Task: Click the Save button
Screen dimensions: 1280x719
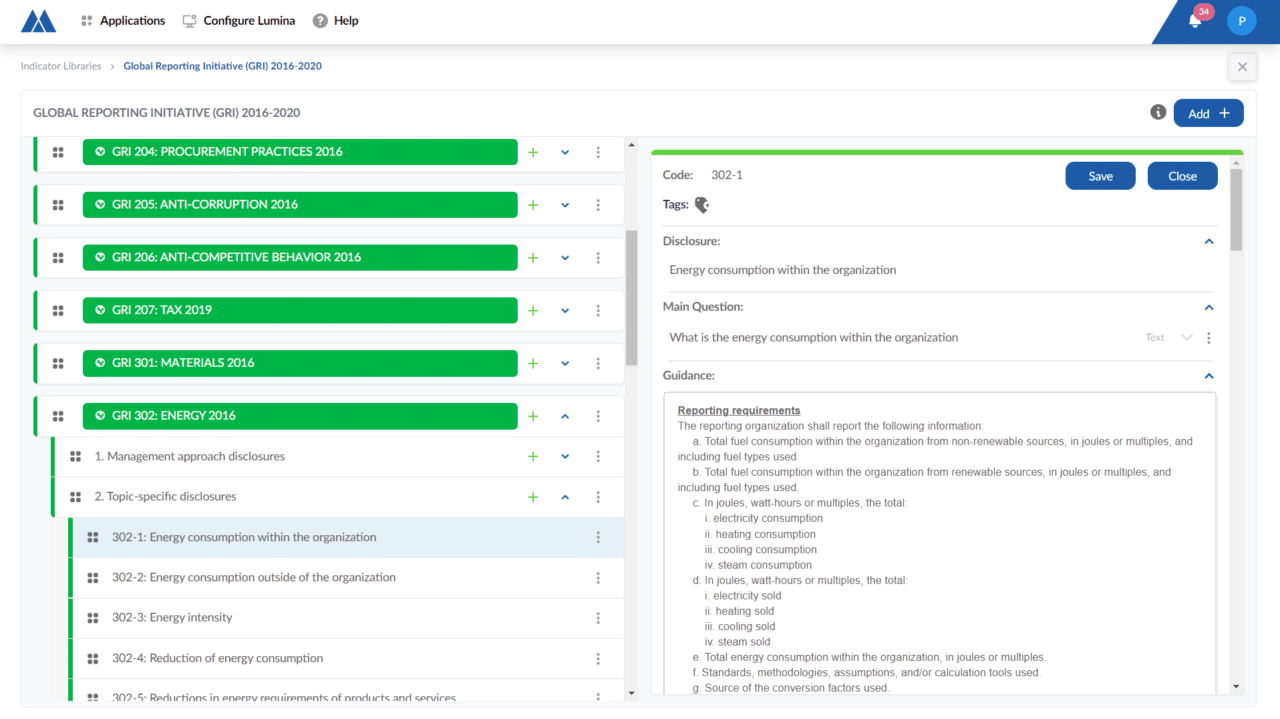Action: pos(1100,175)
